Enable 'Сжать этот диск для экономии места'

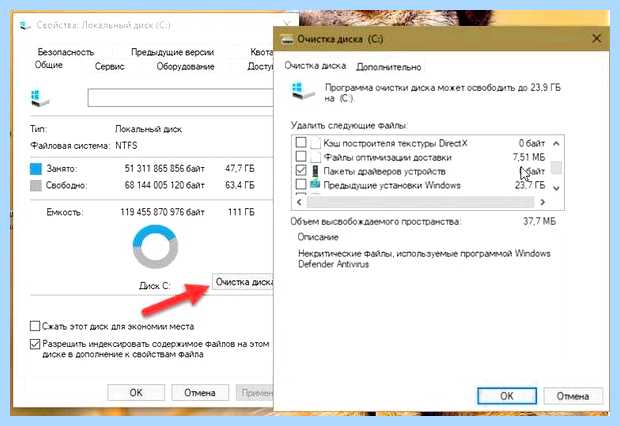[x=35, y=326]
